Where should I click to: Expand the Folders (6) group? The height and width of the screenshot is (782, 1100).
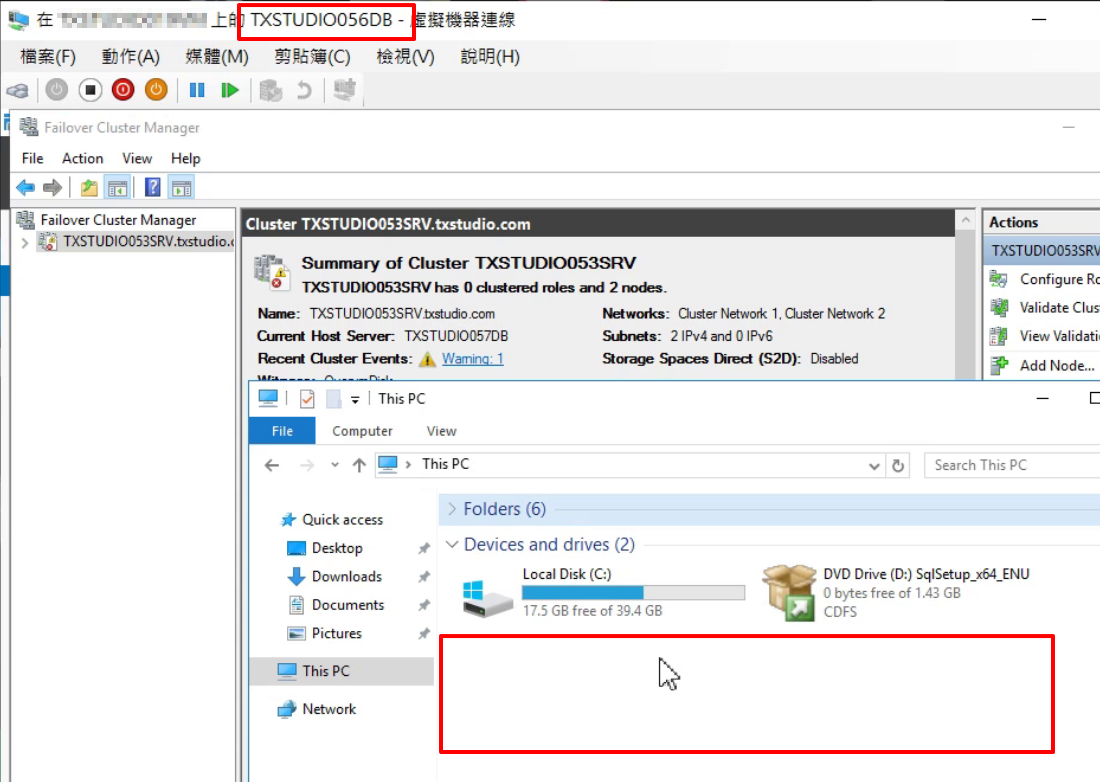[452, 509]
